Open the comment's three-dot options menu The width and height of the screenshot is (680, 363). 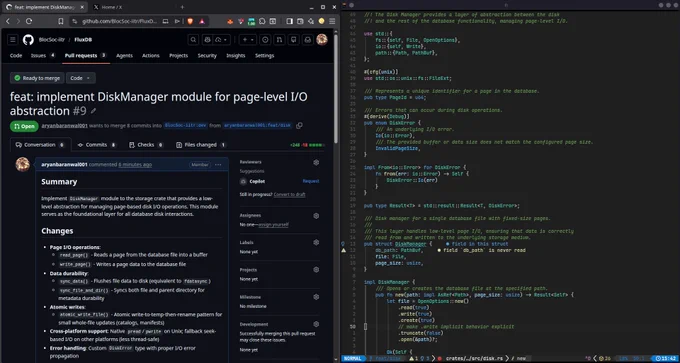click(x=218, y=165)
